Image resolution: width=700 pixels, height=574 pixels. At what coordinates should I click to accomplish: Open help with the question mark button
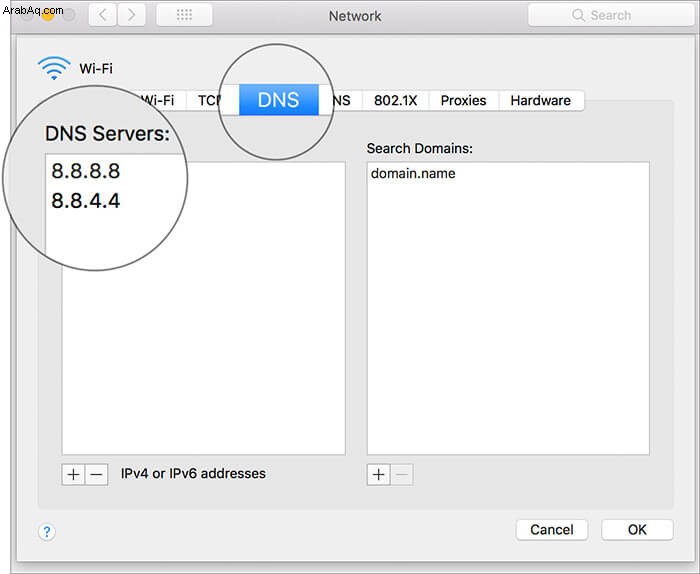click(x=47, y=532)
